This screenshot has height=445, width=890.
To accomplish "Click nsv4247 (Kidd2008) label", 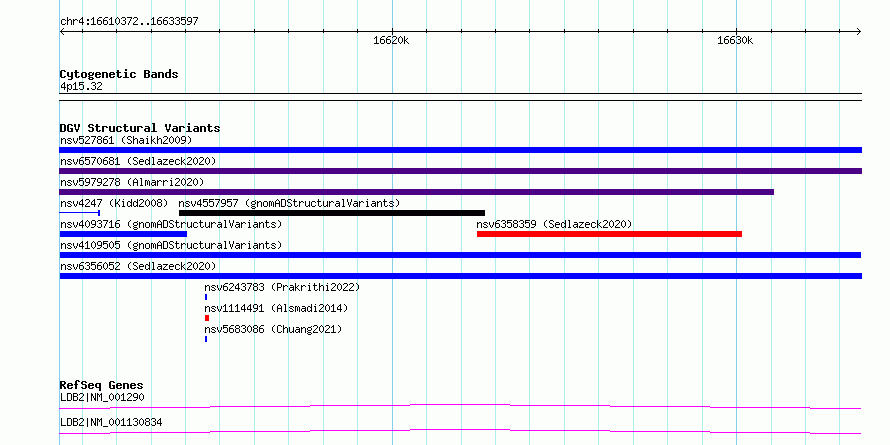I will pos(114,203).
